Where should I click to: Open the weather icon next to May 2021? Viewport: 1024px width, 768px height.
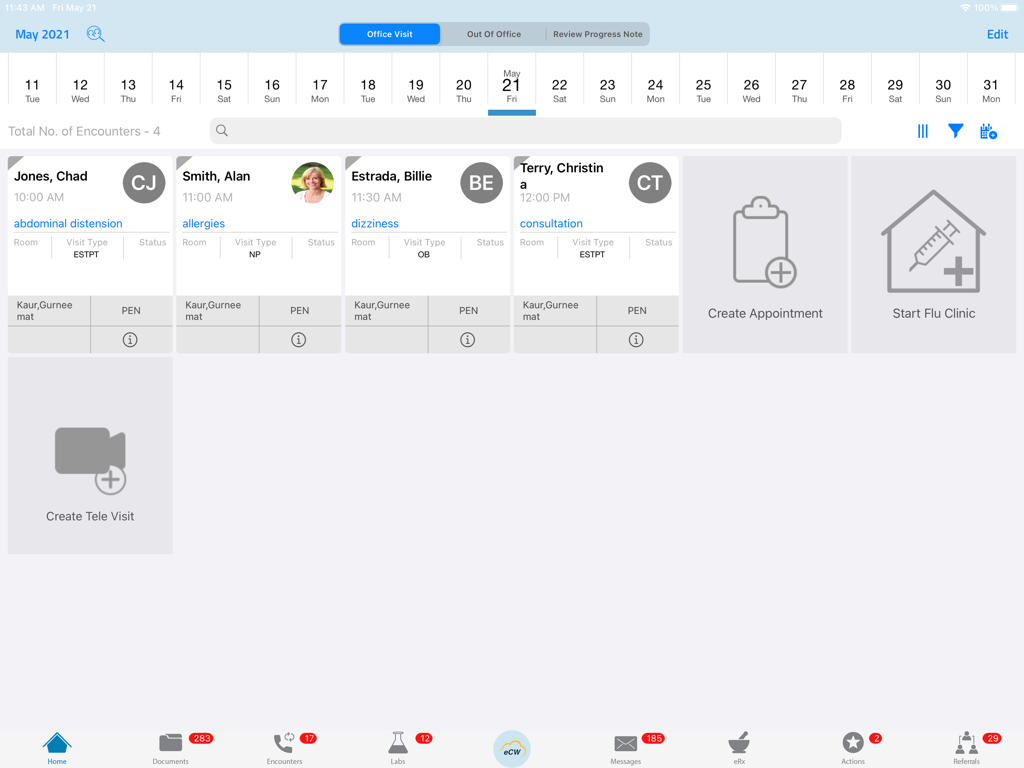tap(94, 34)
